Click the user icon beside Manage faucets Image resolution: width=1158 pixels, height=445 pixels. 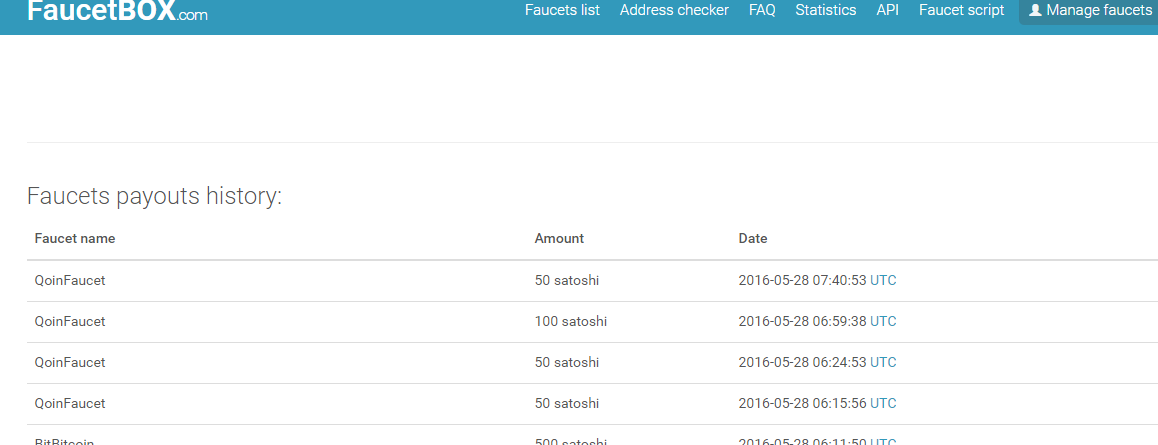click(x=1035, y=10)
